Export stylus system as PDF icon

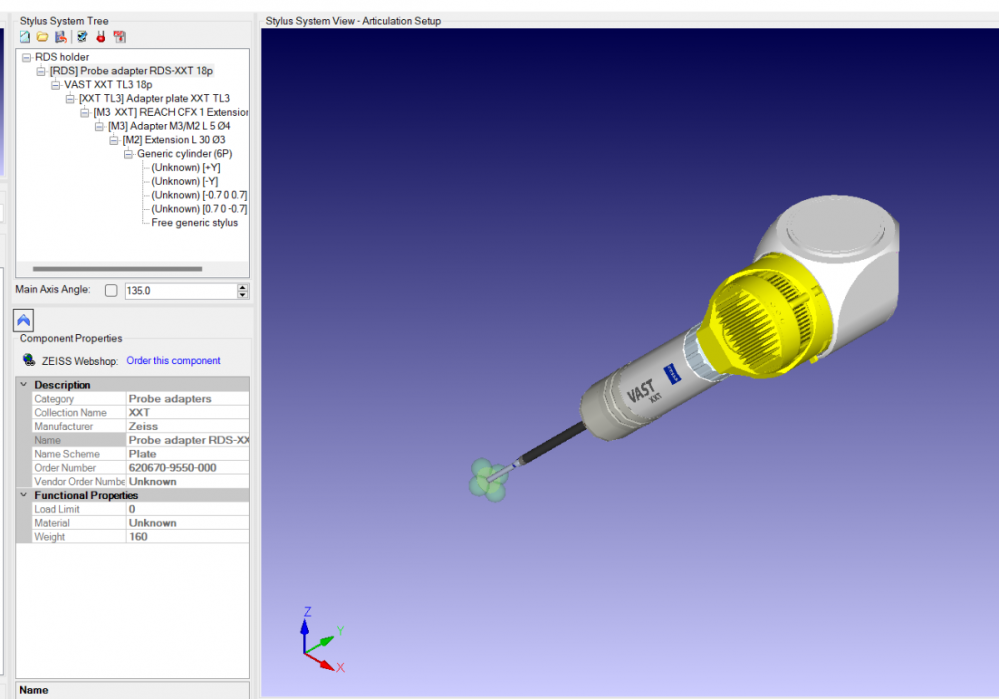120,37
